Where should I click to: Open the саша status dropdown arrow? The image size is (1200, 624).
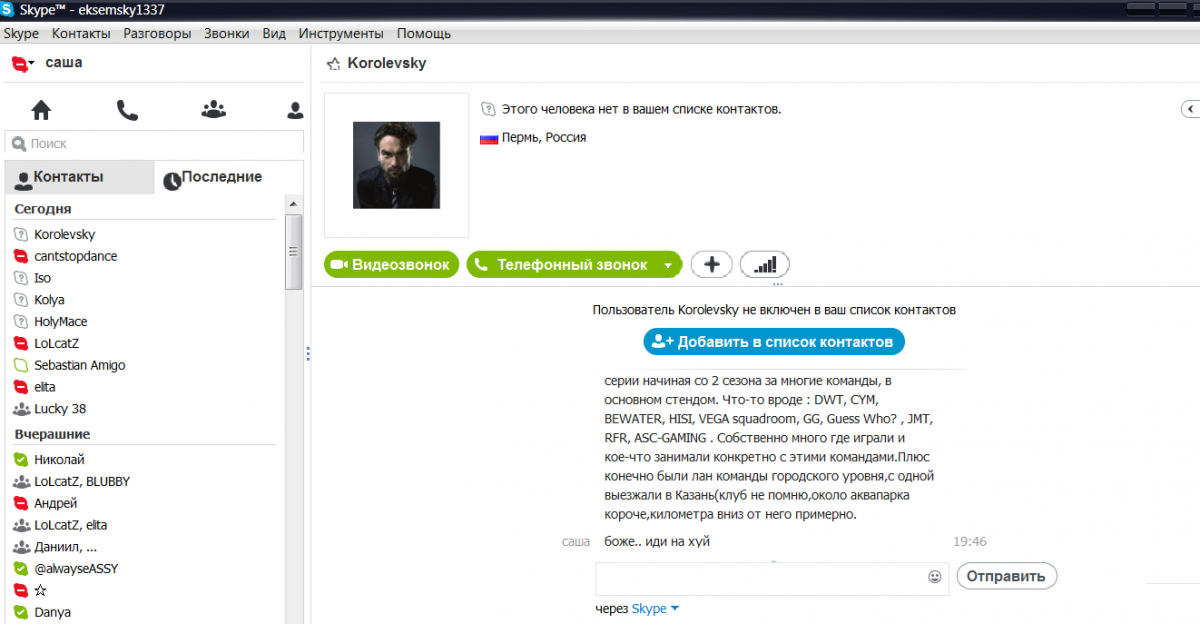(x=32, y=63)
